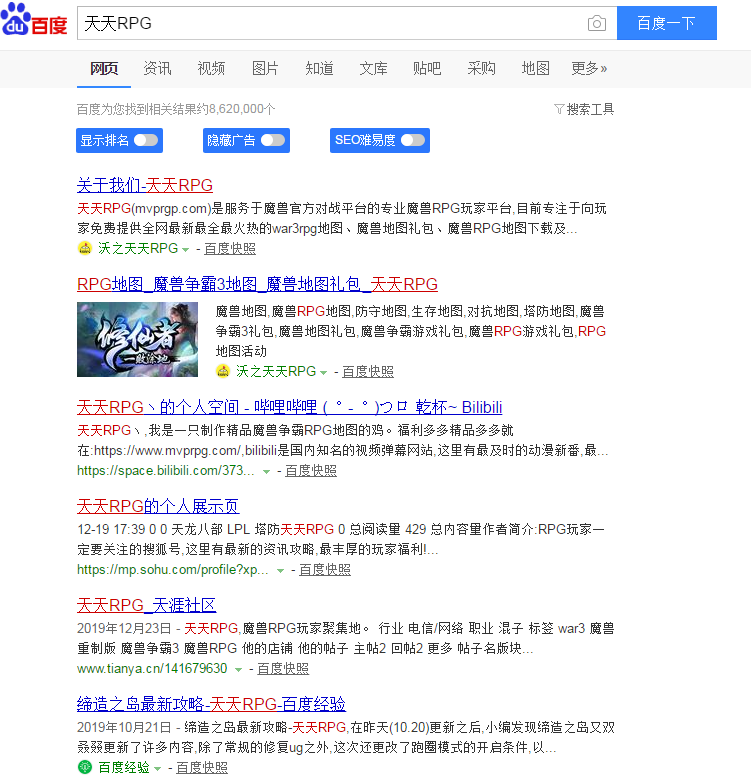Screen dimensions: 751x784
Task: Click the space.bilibili.com URL
Action: (166, 470)
